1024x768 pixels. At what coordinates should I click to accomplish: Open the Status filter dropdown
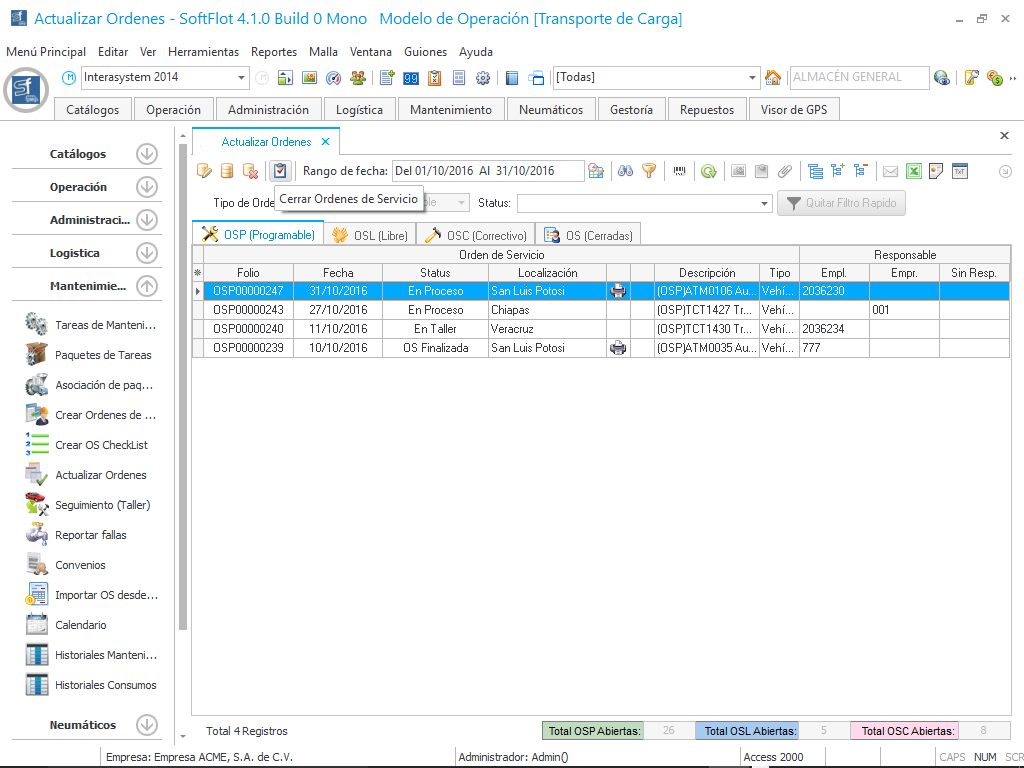pos(765,203)
